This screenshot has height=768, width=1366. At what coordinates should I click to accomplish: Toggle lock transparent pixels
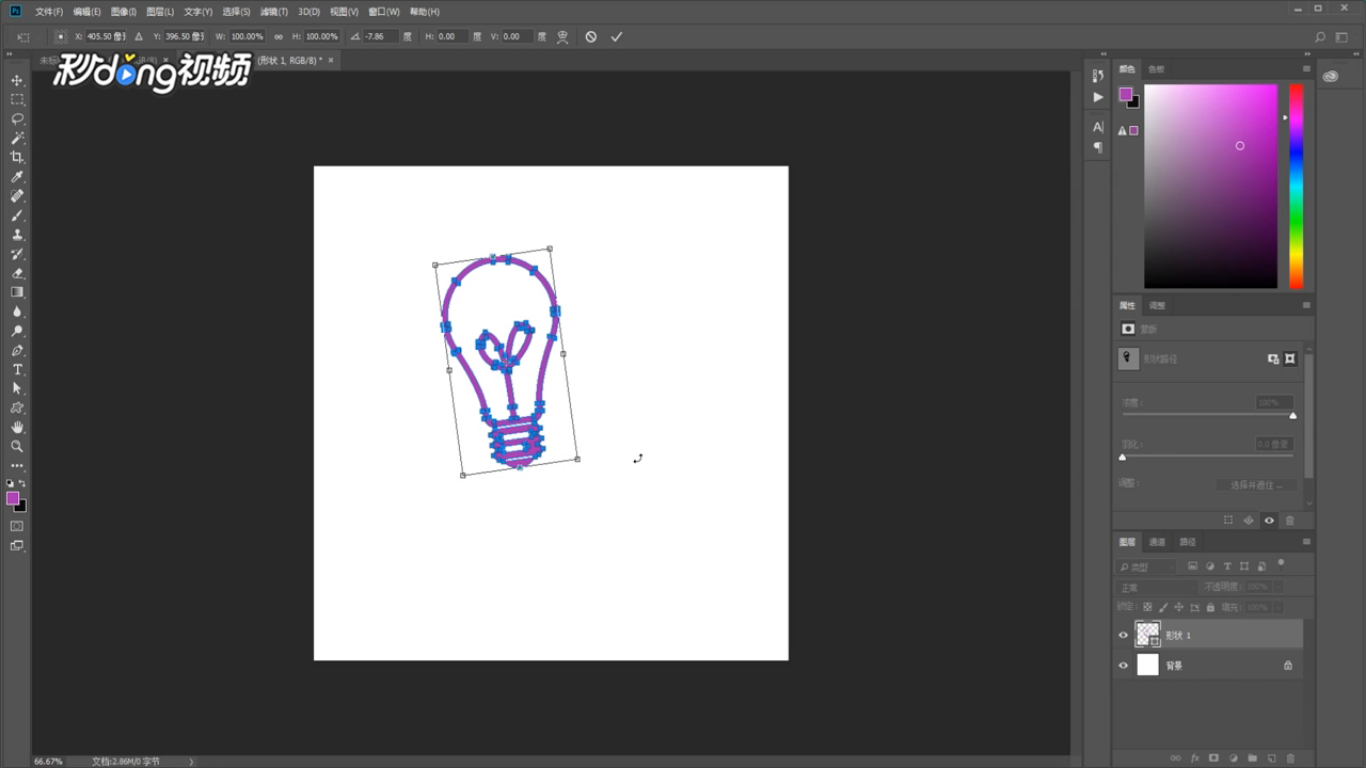click(x=1147, y=607)
